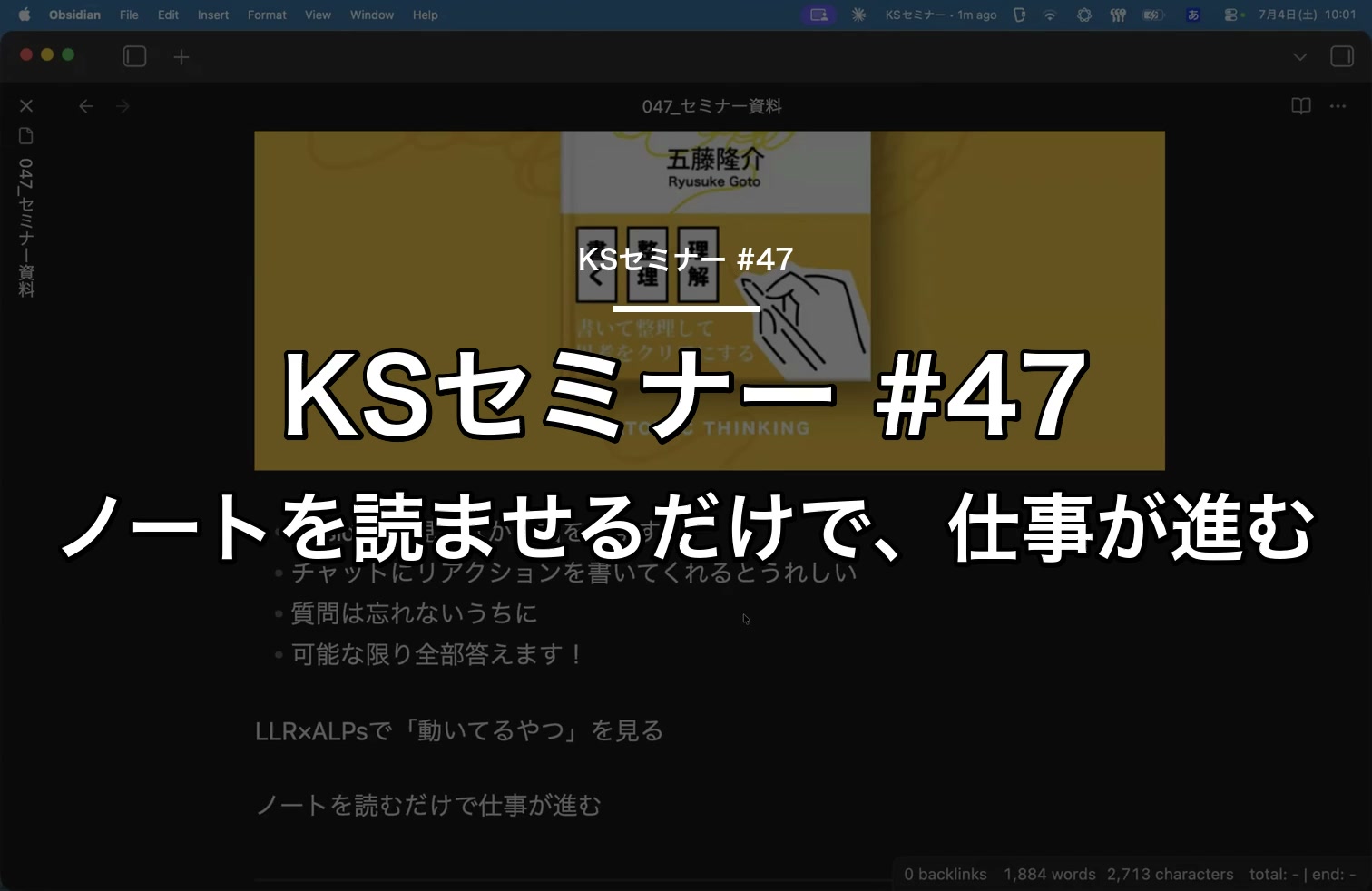Expand the tab list chevron
1372x891 pixels.
pyautogui.click(x=1300, y=57)
